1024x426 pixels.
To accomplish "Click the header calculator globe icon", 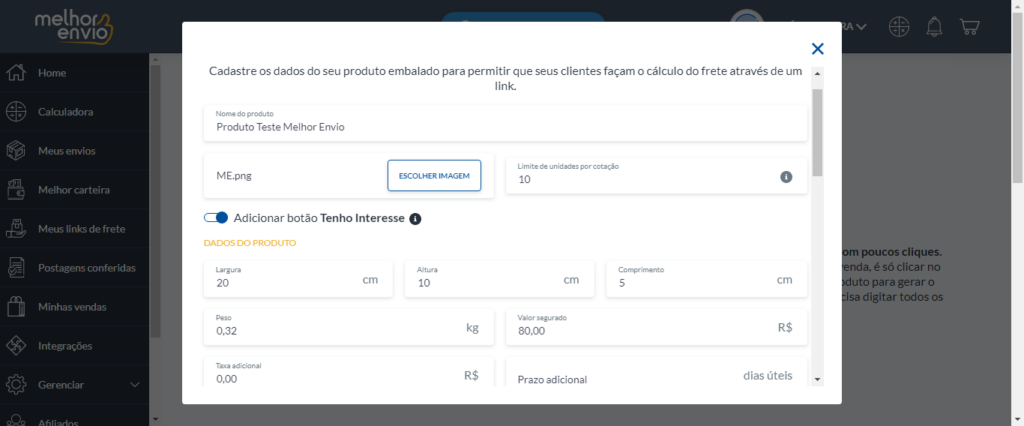I will 900,26.
